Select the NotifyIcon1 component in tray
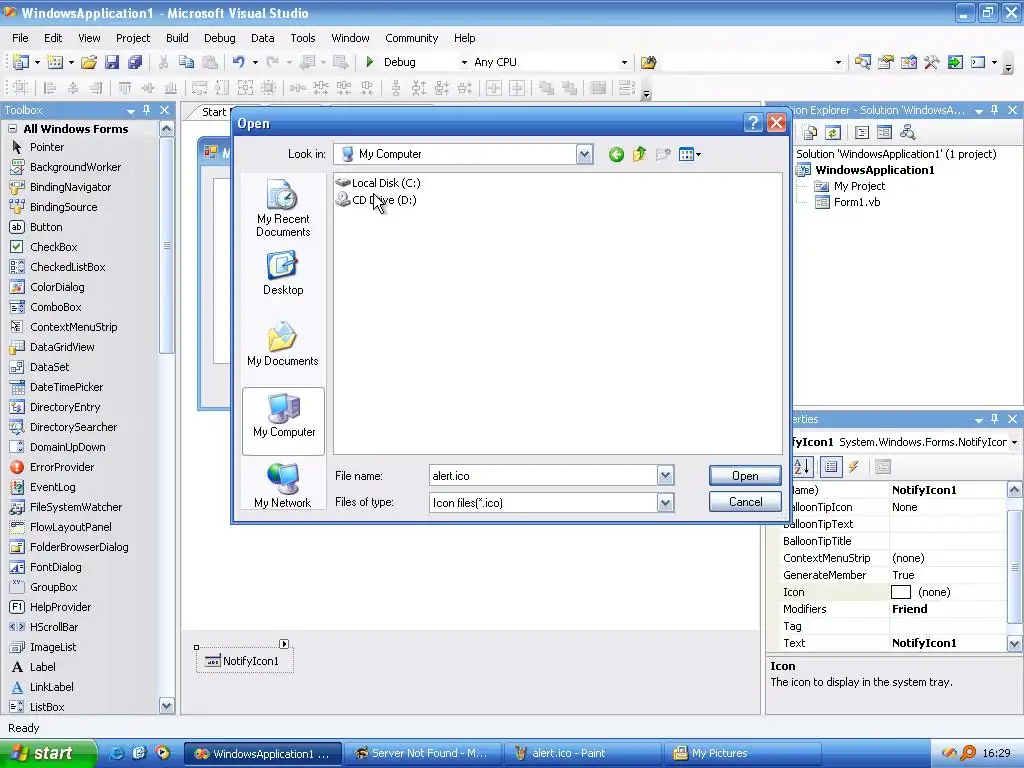Viewport: 1024px width, 768px height. [244, 661]
